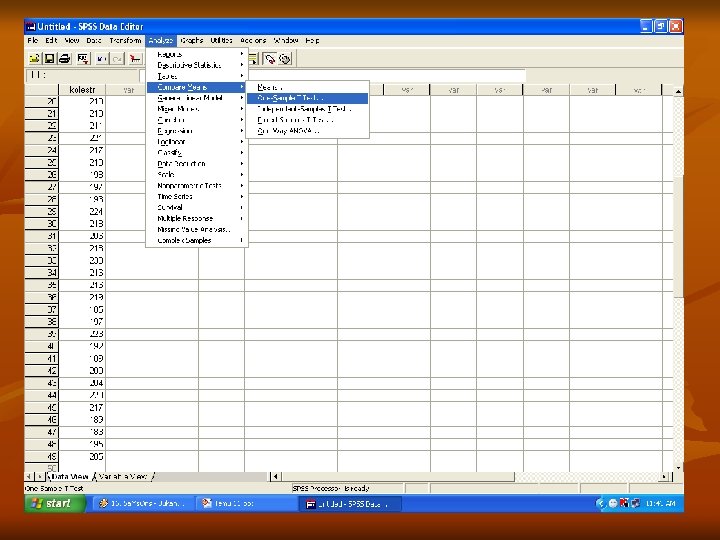Toggle the Value Labels toolbar icon
This screenshot has width=720, height=540.
tap(270, 59)
